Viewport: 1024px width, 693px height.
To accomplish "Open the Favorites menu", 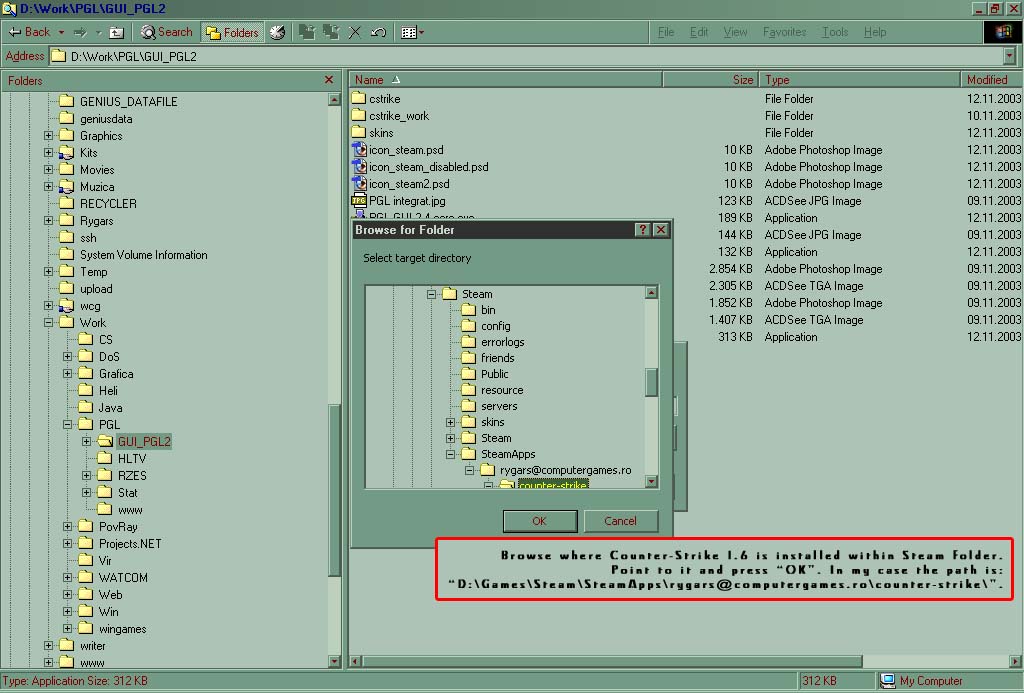I will pyautogui.click(x=784, y=32).
